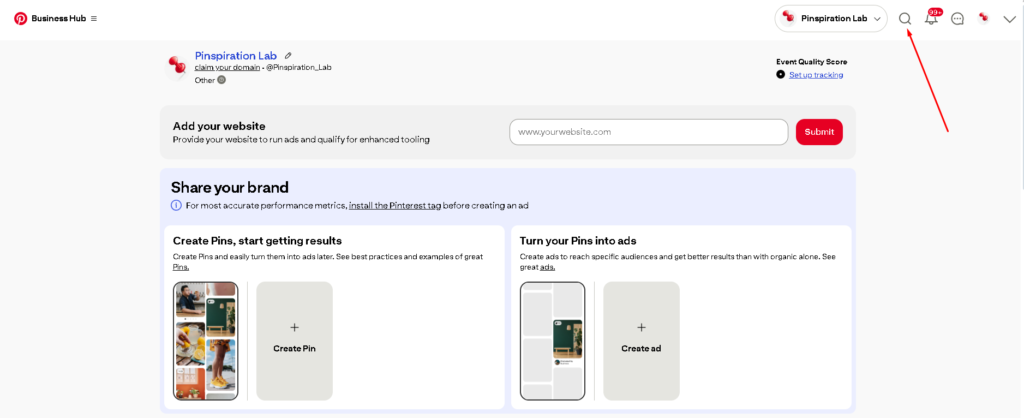Screen dimensions: 1024x418
Task: Open the search magnifier icon
Action: (905, 18)
